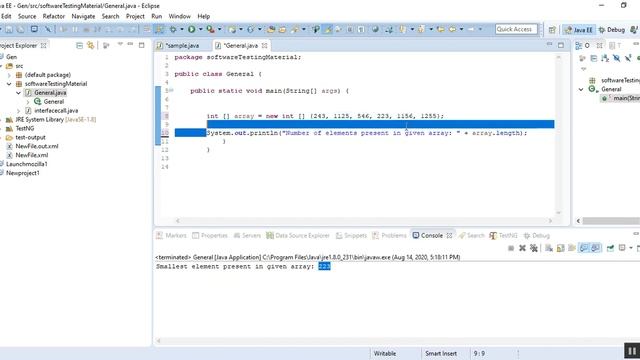Toggle Mark Occurrences highlighter icon
Viewport: 640px width, 360px height.
pos(328,29)
